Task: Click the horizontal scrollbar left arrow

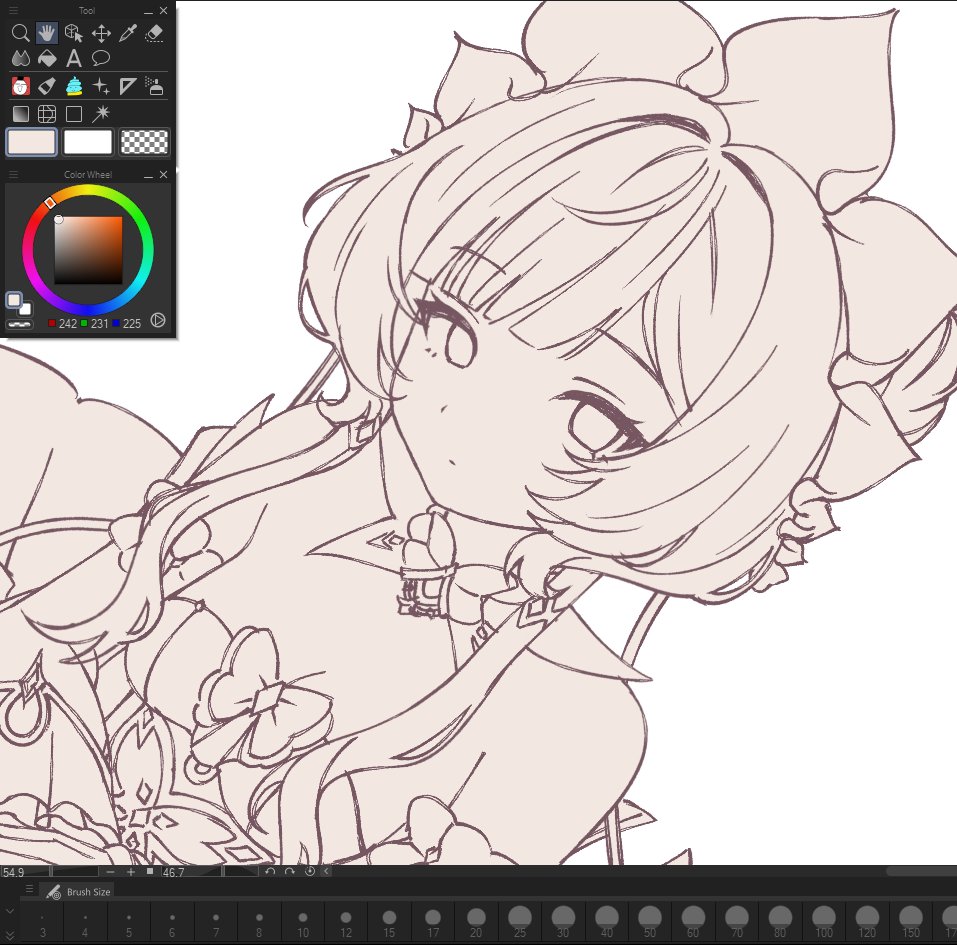Action: (326, 871)
